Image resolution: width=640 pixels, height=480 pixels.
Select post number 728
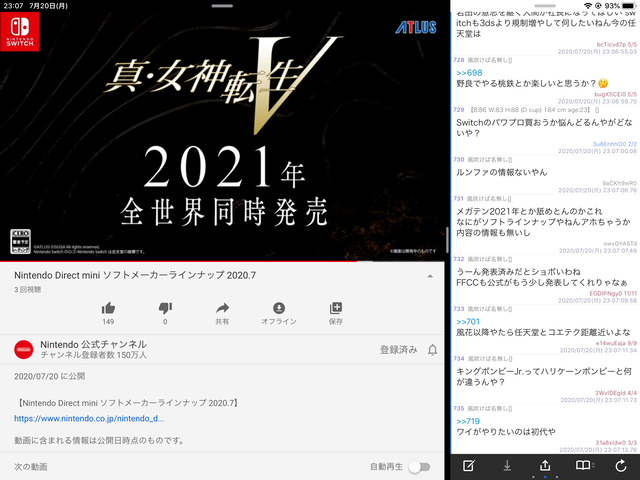[459, 60]
